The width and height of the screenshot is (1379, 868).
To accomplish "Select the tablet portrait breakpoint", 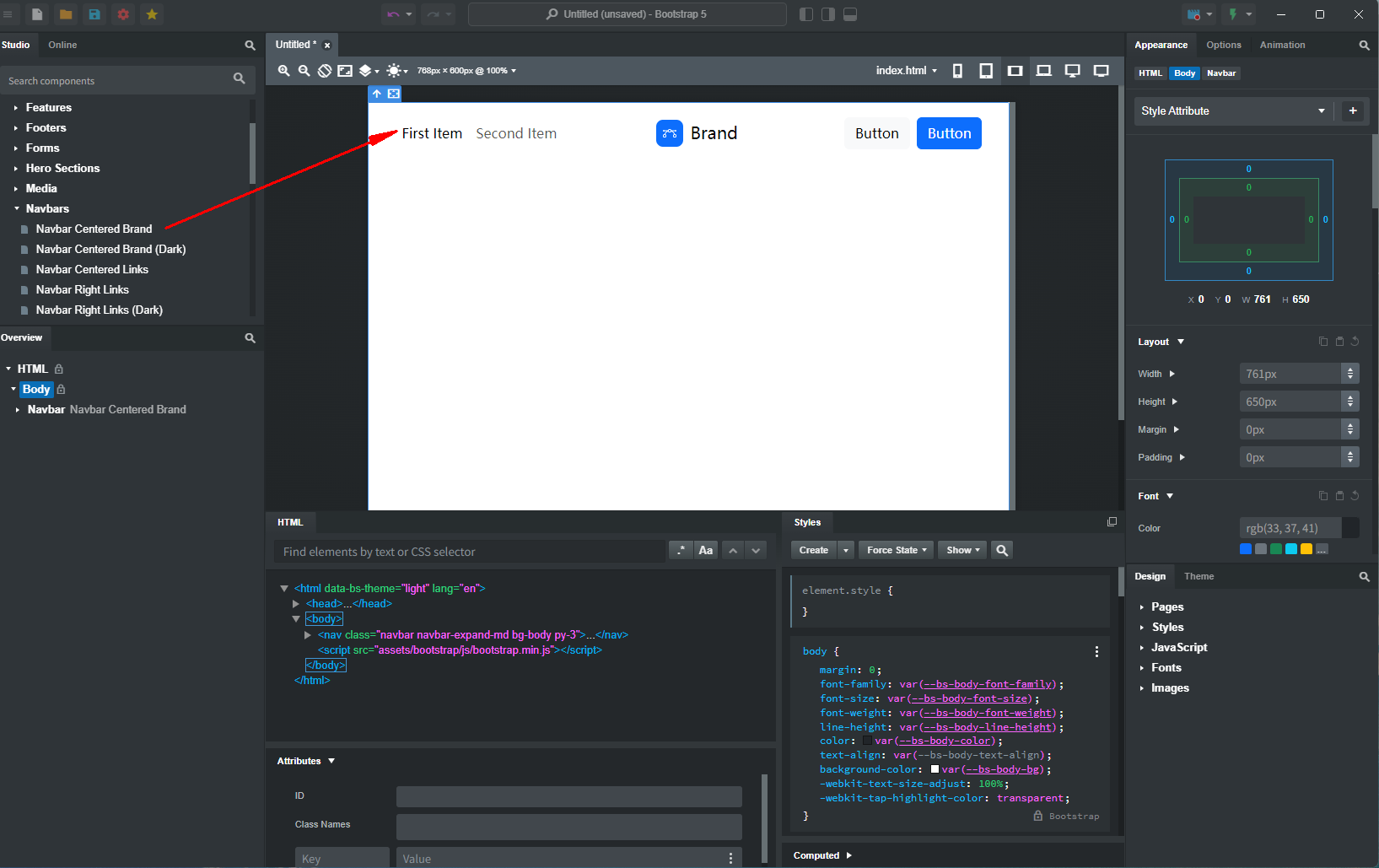I will 986,71.
